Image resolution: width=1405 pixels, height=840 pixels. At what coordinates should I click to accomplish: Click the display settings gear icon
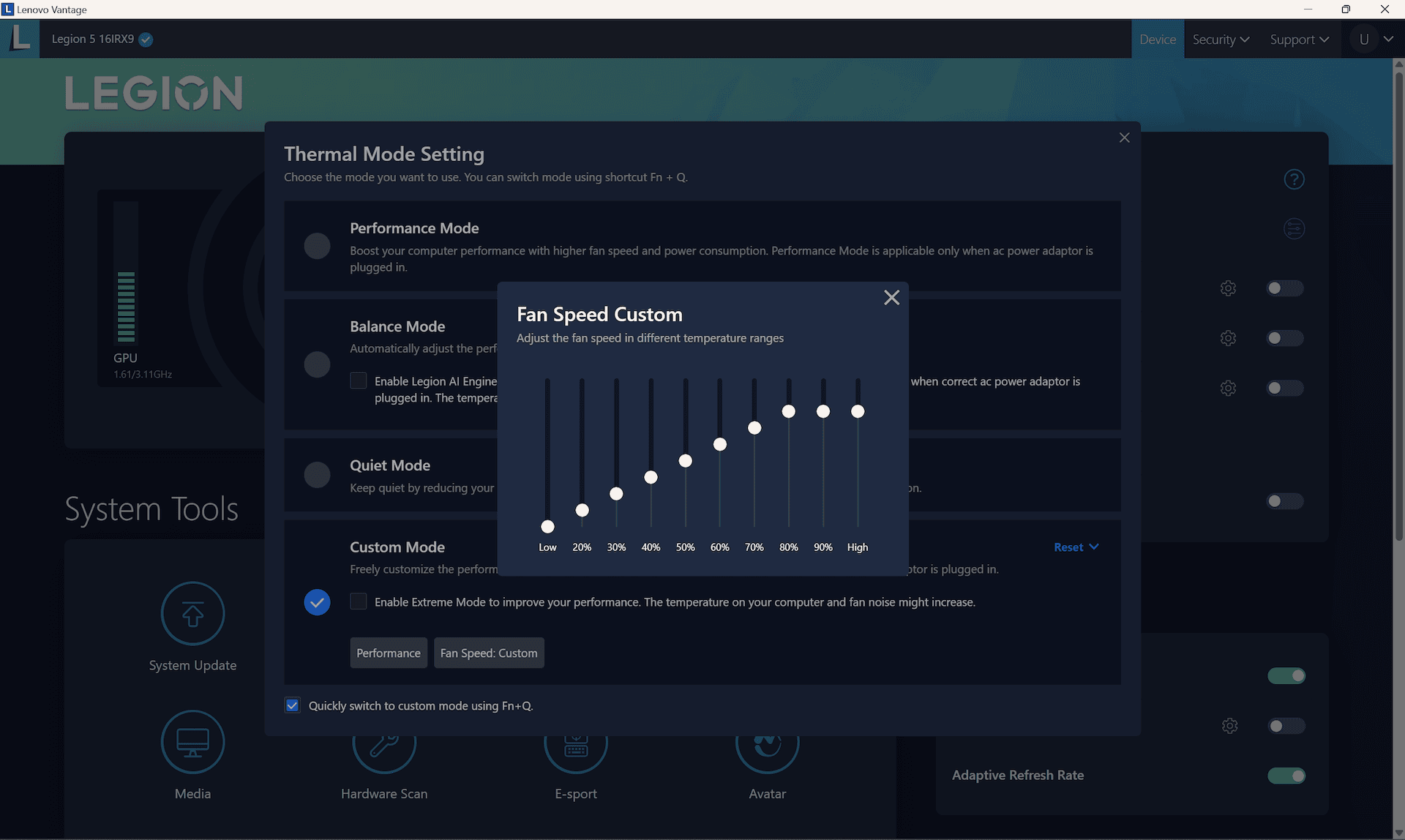(1229, 726)
